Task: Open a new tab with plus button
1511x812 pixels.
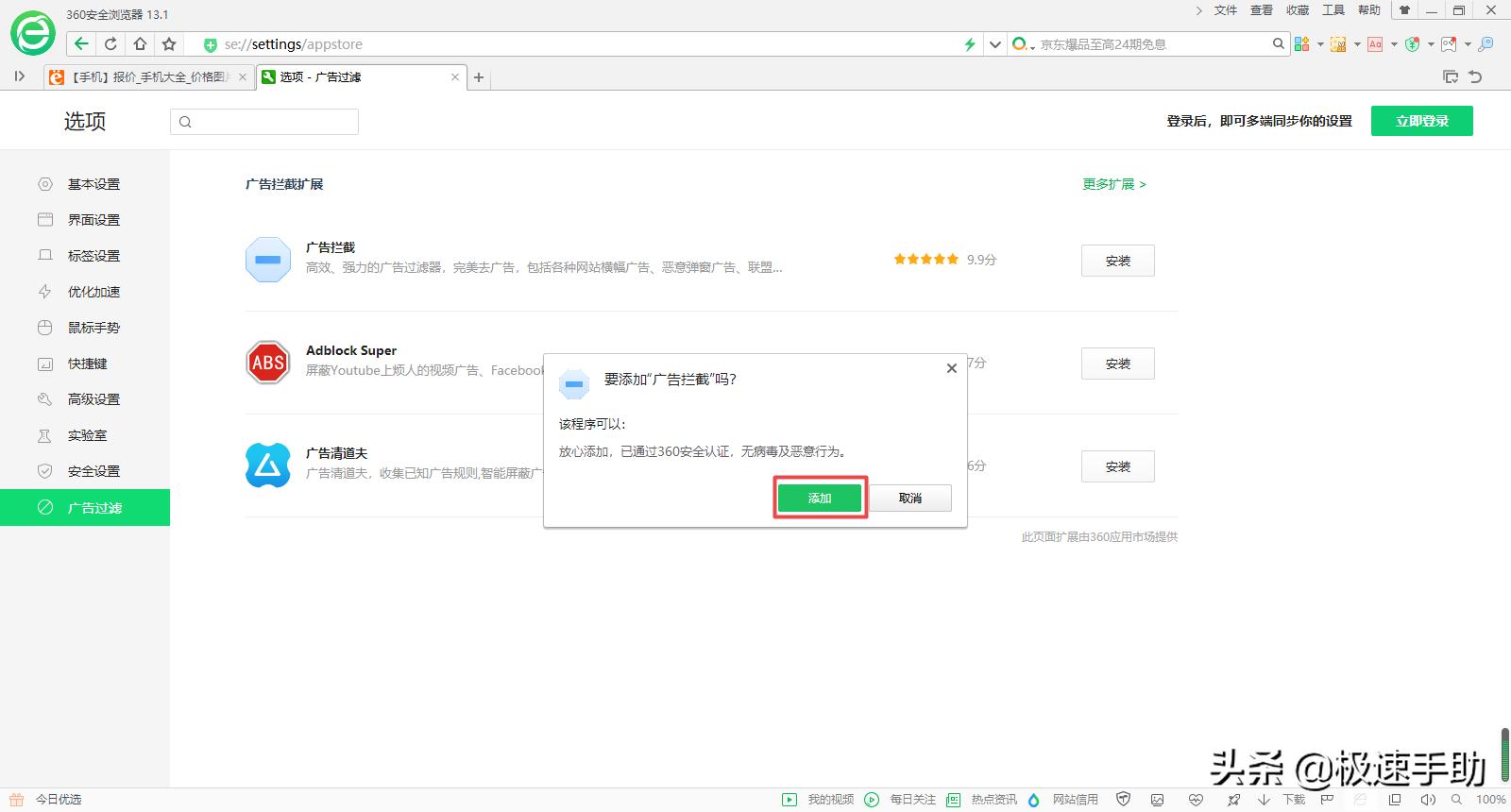Action: click(479, 77)
